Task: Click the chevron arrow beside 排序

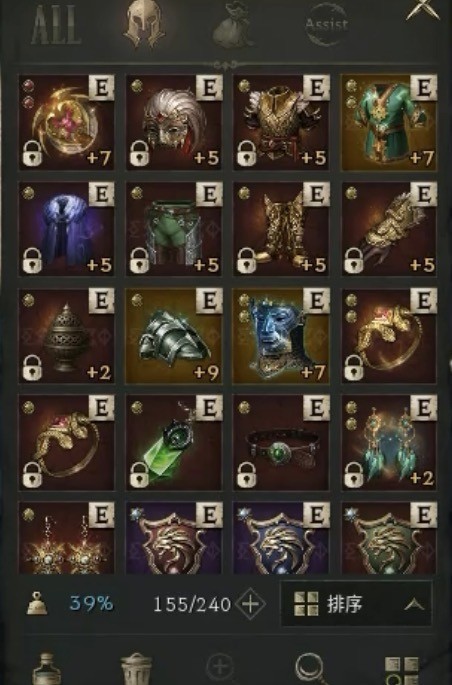Action: point(414,604)
